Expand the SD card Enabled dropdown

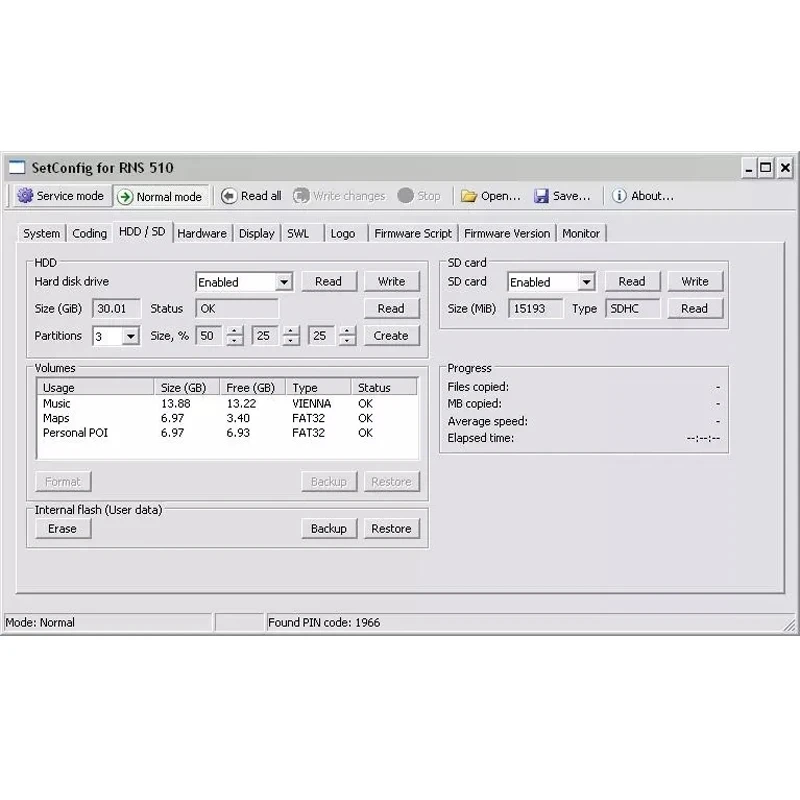[587, 282]
